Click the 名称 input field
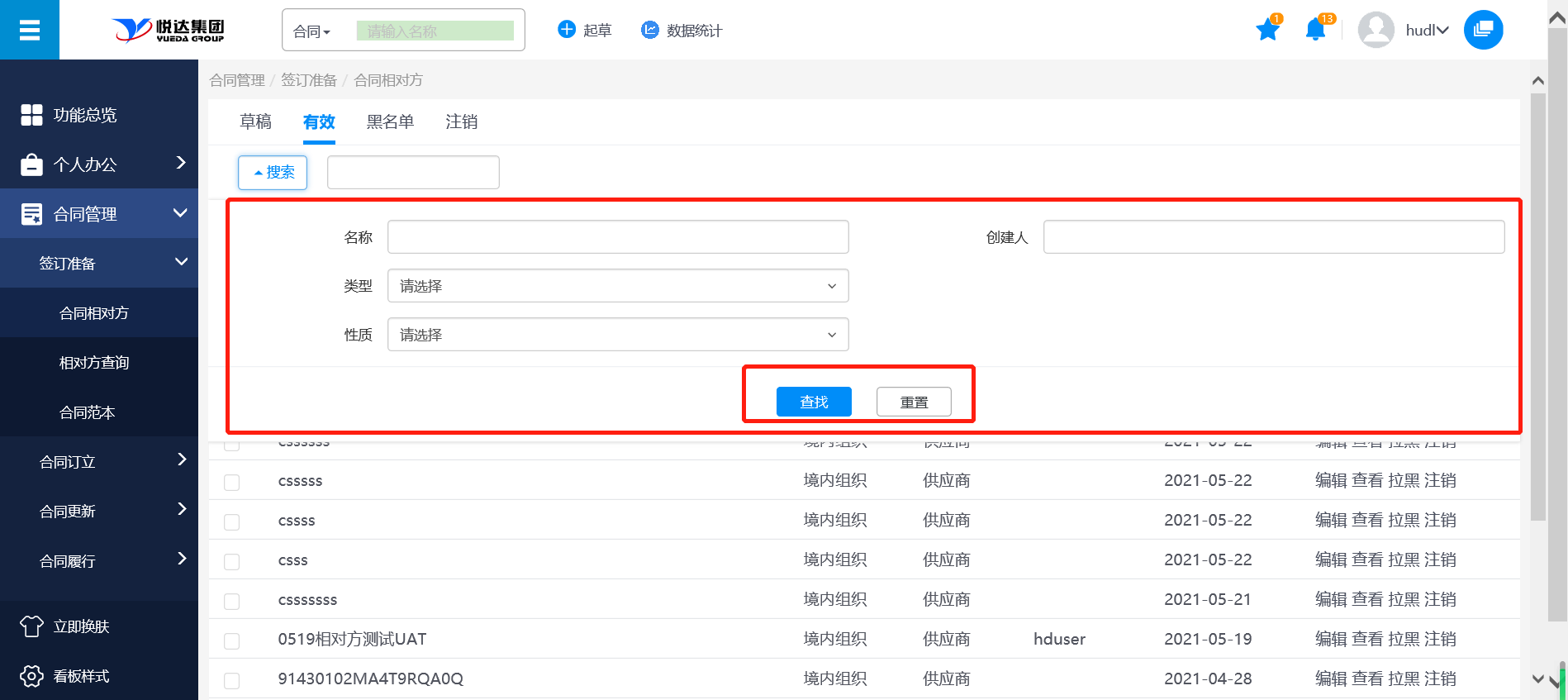The image size is (1568, 700). (617, 237)
